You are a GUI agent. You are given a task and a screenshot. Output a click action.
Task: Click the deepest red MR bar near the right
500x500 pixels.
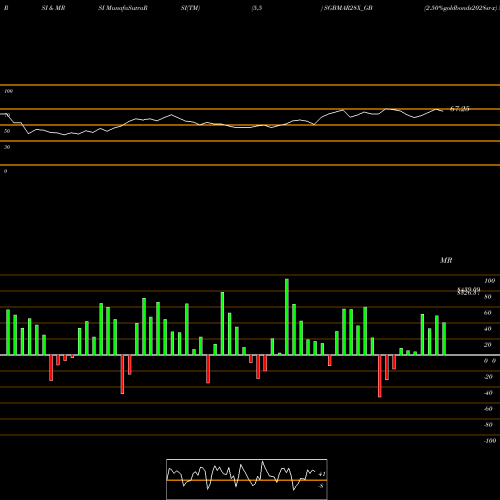tap(380, 376)
